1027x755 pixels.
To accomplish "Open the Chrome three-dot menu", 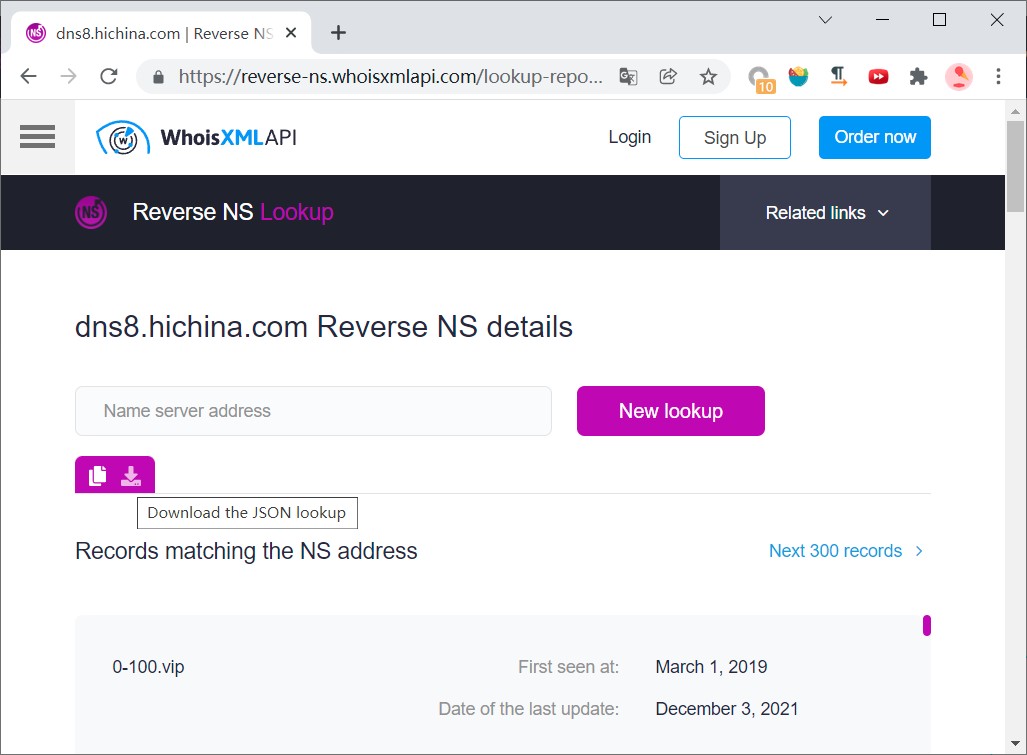I will click(x=998, y=77).
